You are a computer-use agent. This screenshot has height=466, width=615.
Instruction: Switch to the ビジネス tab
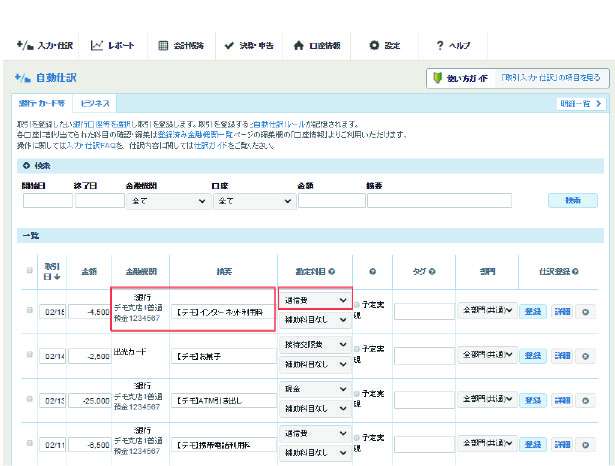[x=95, y=104]
